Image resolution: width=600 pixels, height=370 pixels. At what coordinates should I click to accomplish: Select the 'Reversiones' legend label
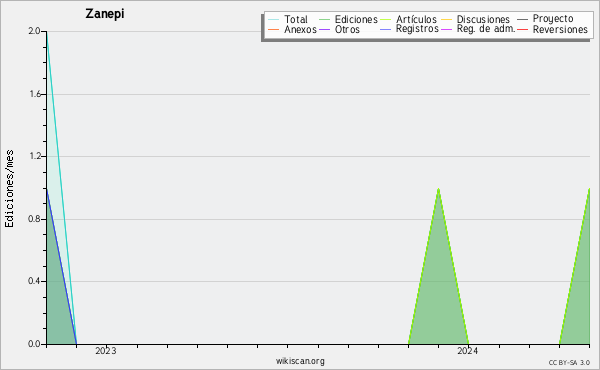tap(560, 29)
